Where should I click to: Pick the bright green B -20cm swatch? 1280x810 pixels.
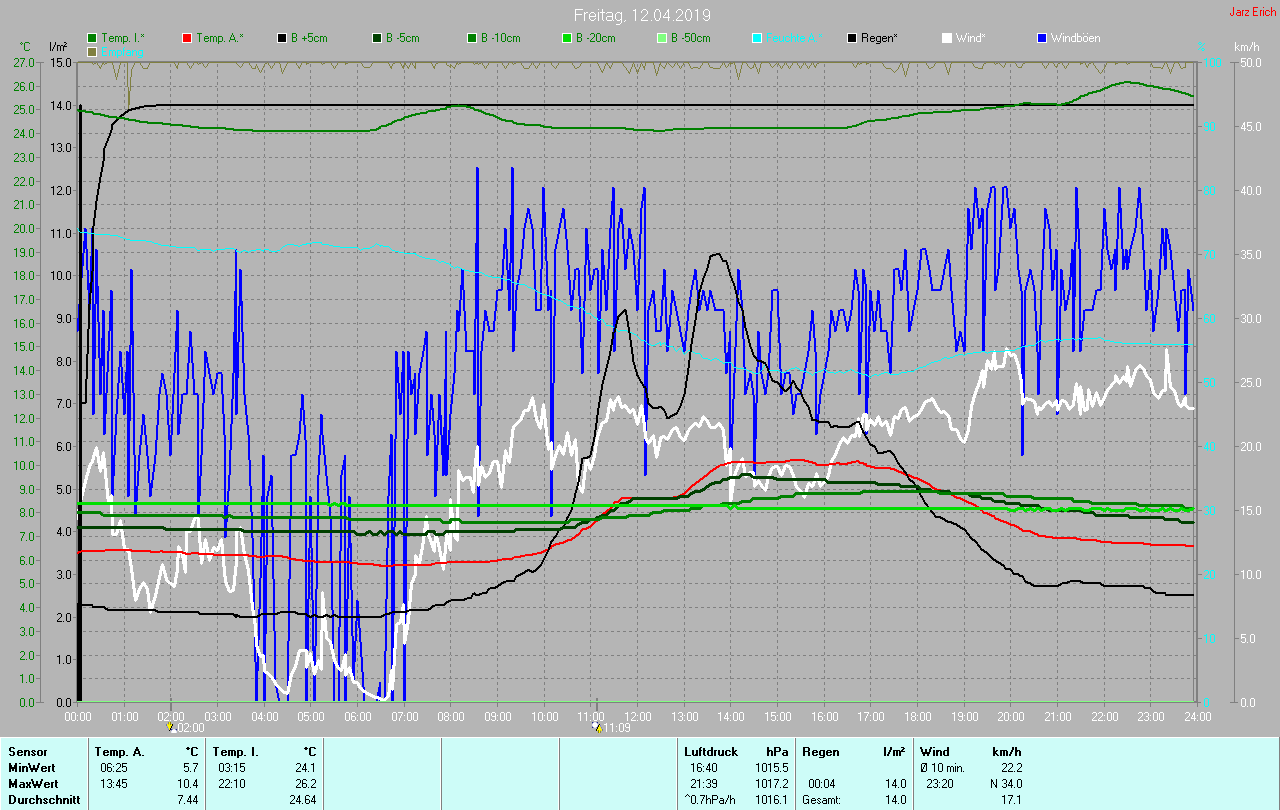coord(567,38)
